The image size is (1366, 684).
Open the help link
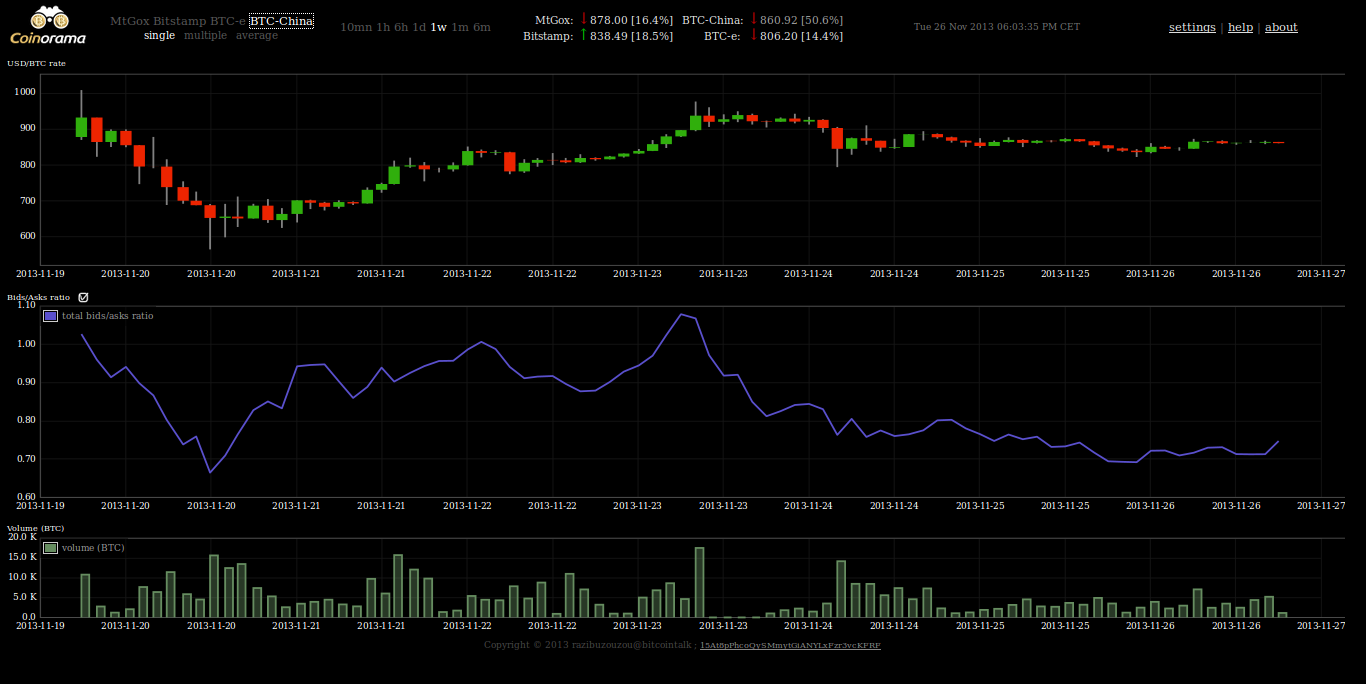1240,27
